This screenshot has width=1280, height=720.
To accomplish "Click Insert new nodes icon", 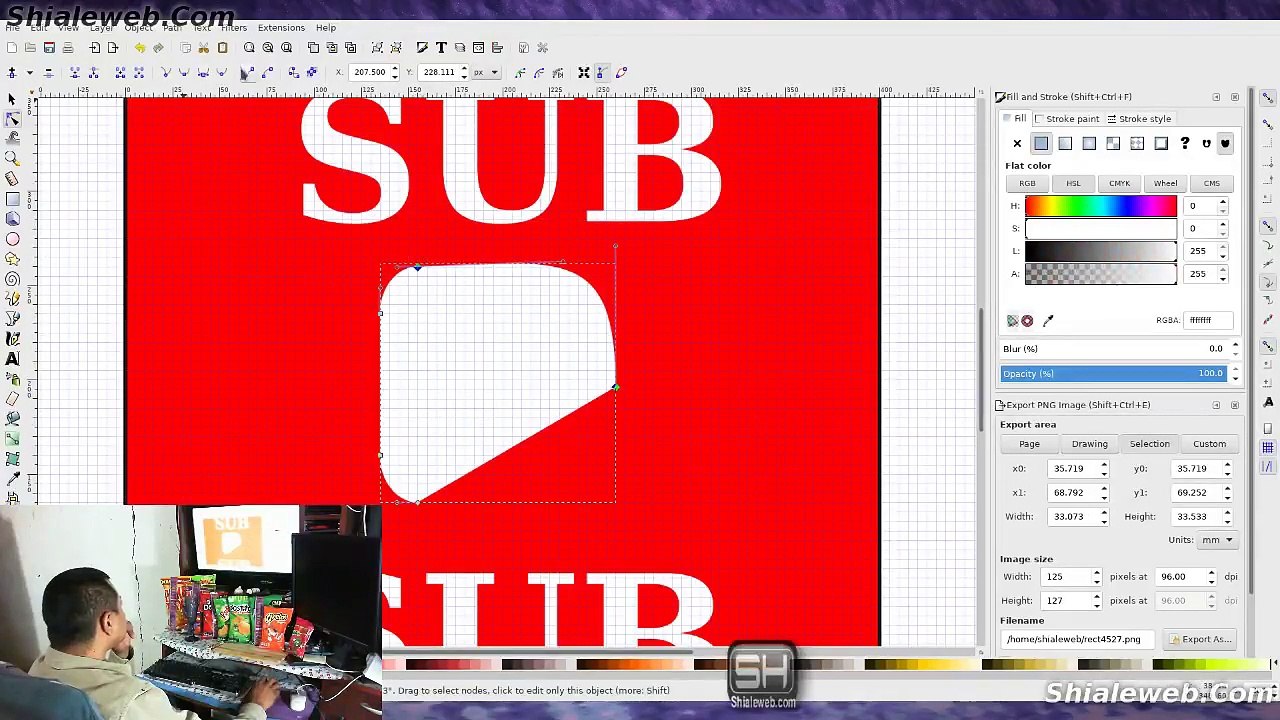I will pyautogui.click(x=12, y=72).
